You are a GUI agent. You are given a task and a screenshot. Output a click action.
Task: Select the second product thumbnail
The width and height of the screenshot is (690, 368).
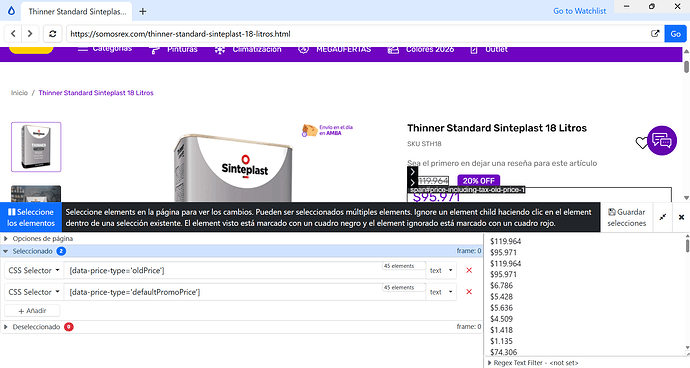coord(36,194)
